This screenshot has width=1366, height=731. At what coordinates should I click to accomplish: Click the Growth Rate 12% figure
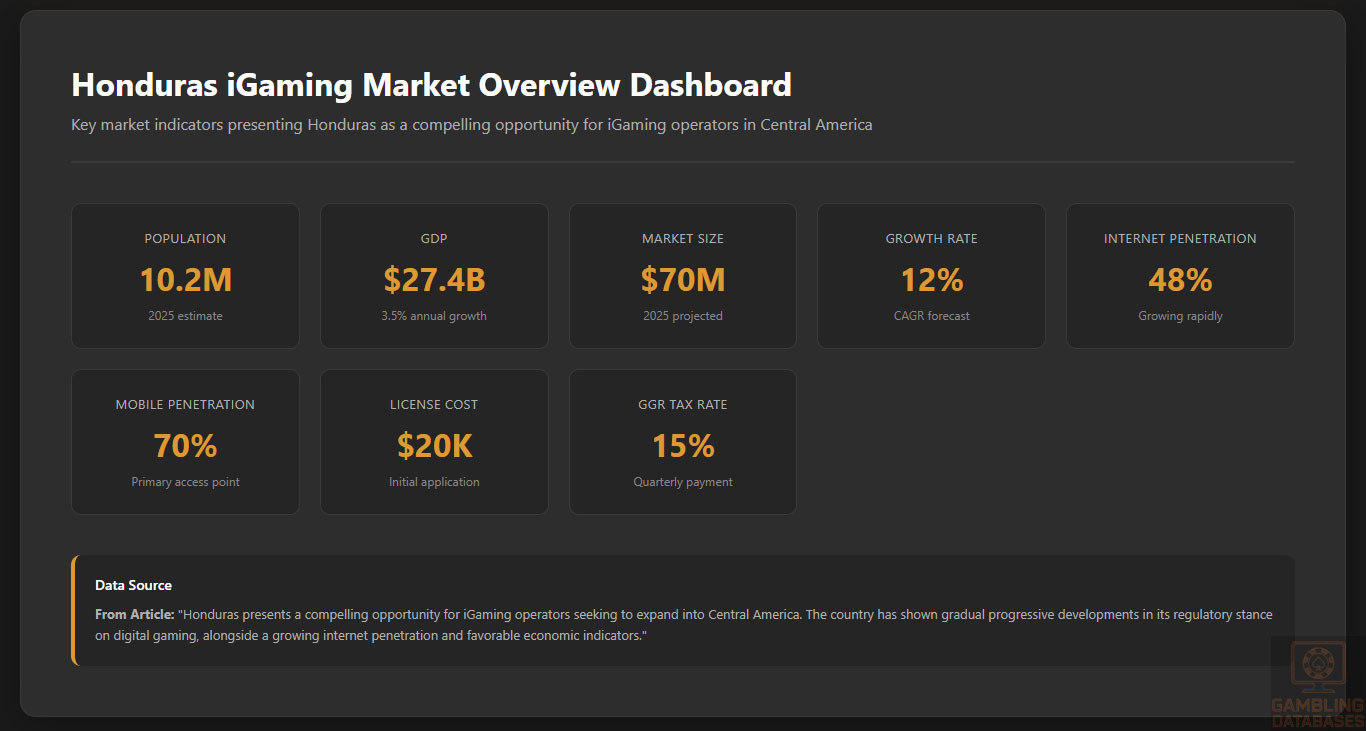pyautogui.click(x=931, y=280)
